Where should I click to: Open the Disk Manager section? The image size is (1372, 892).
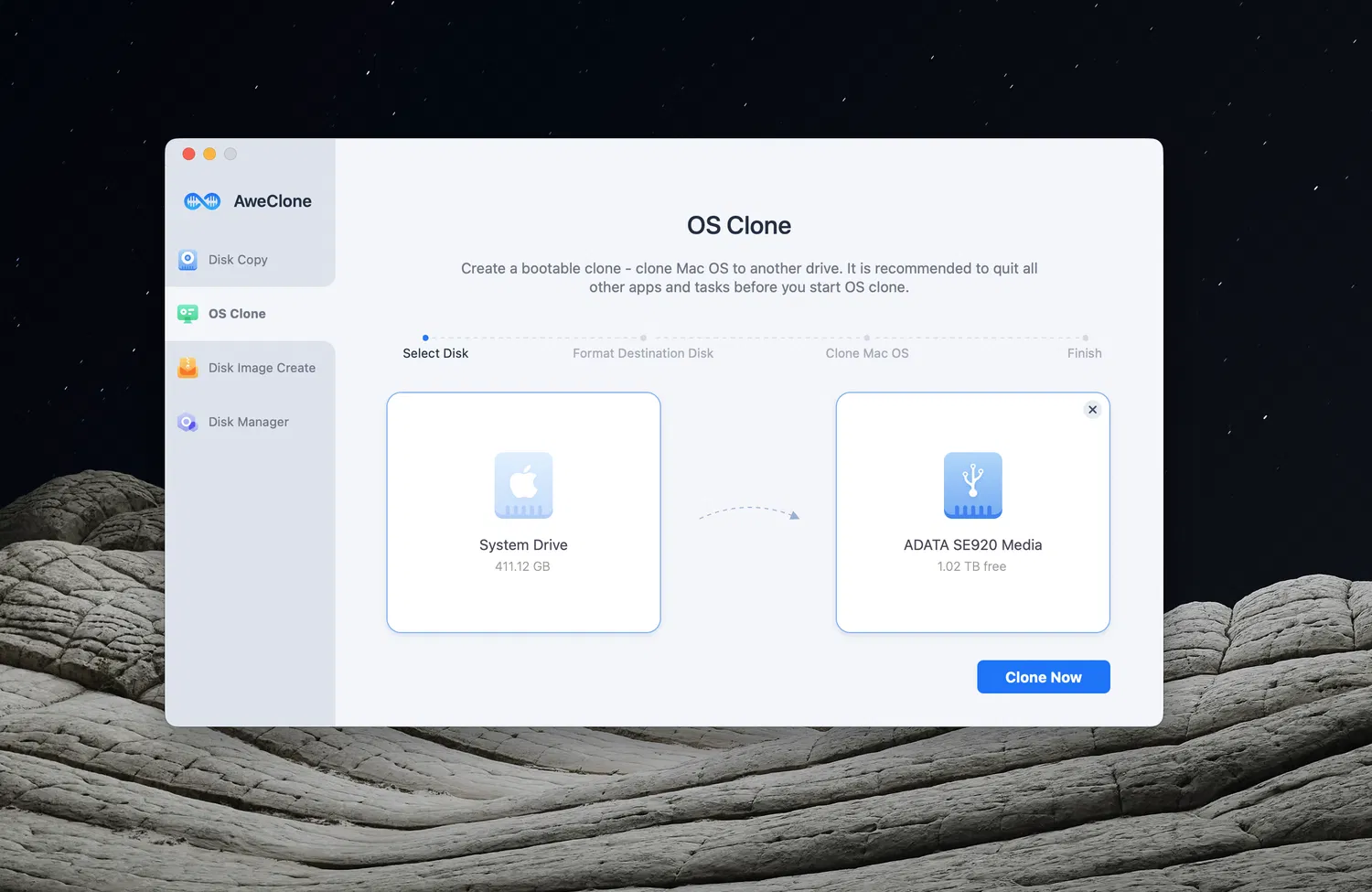tap(250, 422)
